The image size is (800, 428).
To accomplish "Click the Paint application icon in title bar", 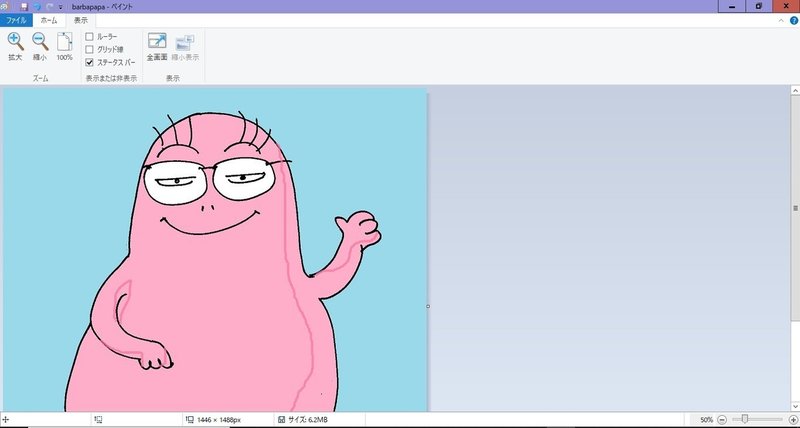I will pyautogui.click(x=4, y=7).
